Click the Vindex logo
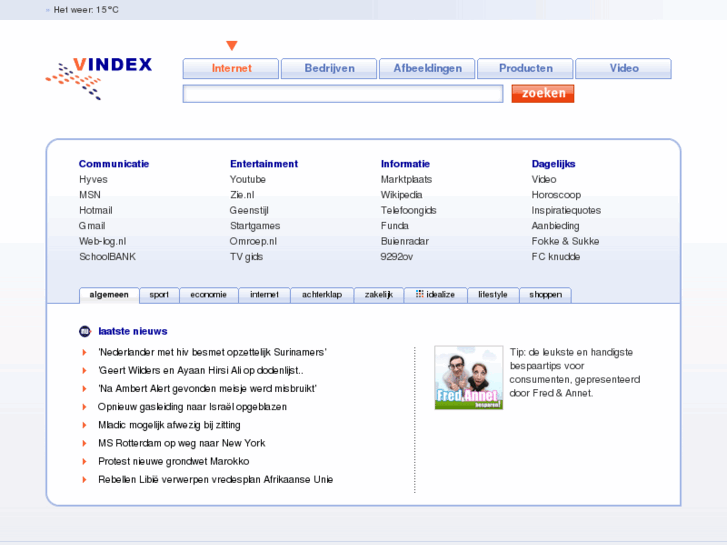727x545 pixels. pos(99,78)
